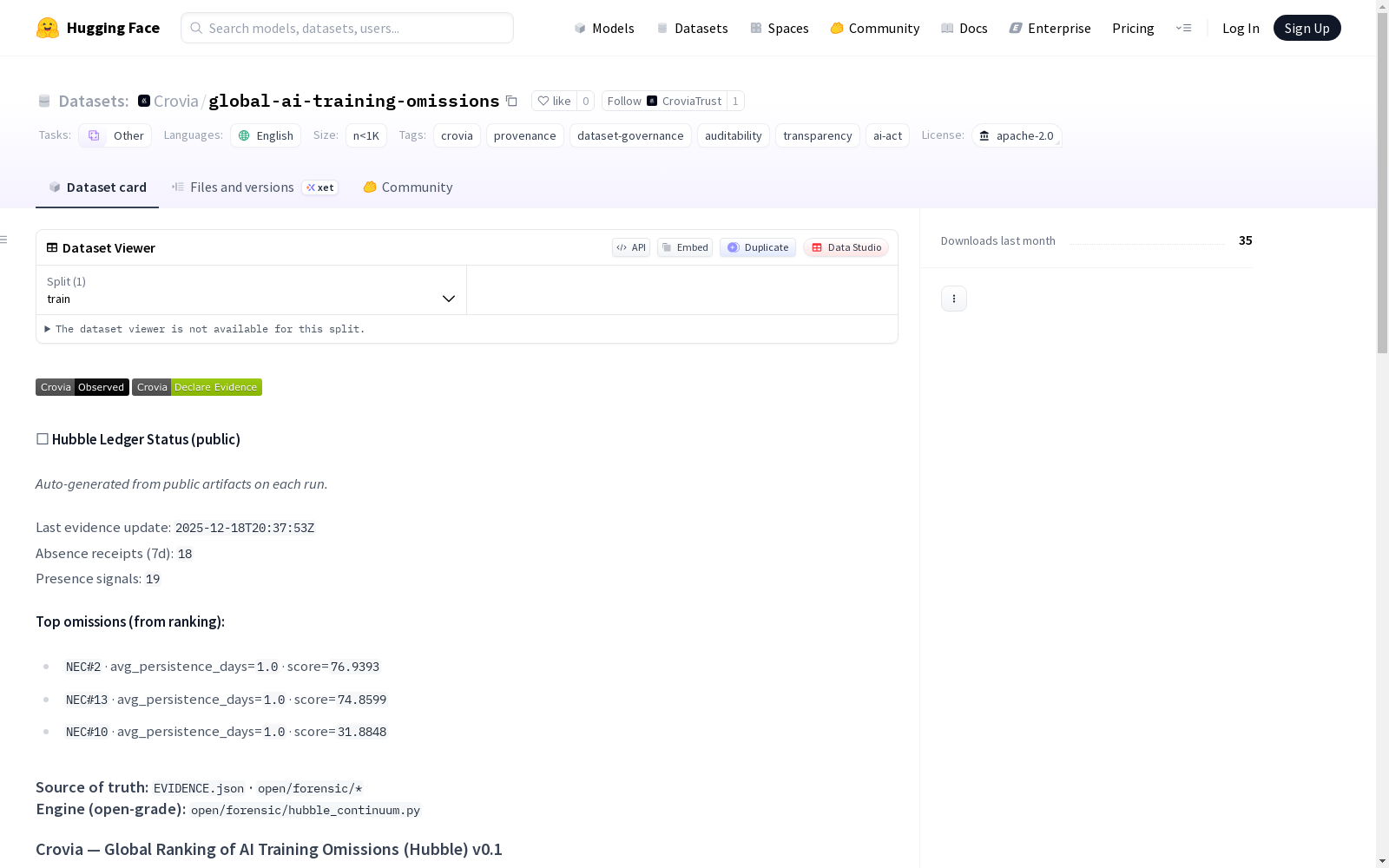Focus the search models, datasets, users field

[347, 28]
